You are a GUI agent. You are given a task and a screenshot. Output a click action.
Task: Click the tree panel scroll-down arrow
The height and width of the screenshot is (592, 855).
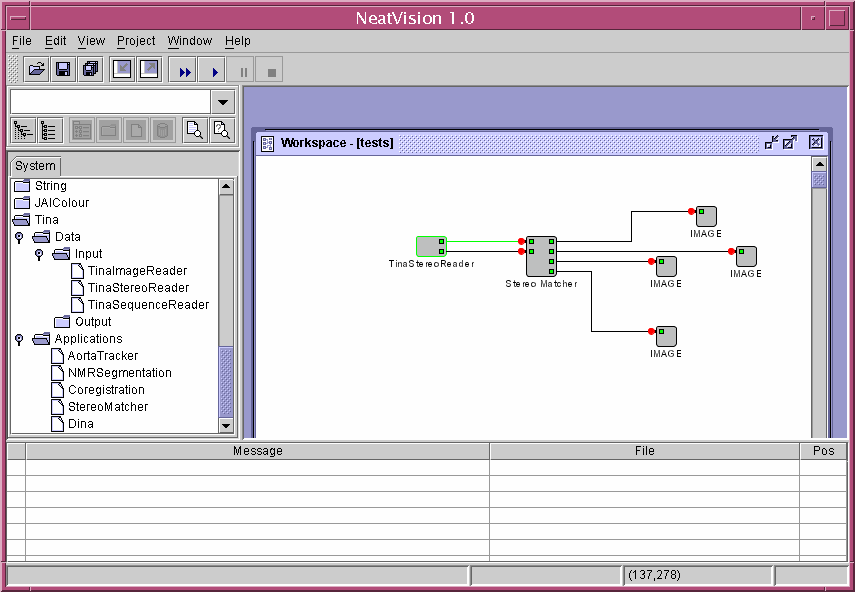coord(225,425)
